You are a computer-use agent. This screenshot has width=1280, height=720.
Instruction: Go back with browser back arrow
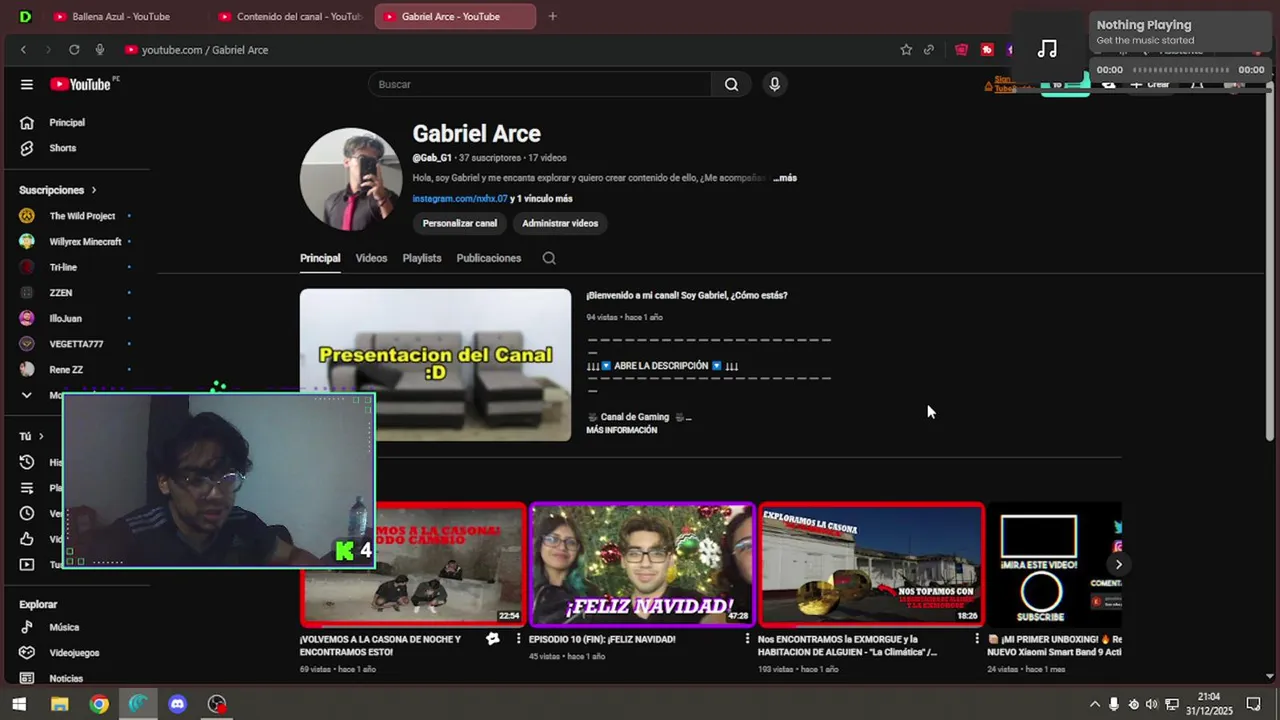[x=23, y=49]
